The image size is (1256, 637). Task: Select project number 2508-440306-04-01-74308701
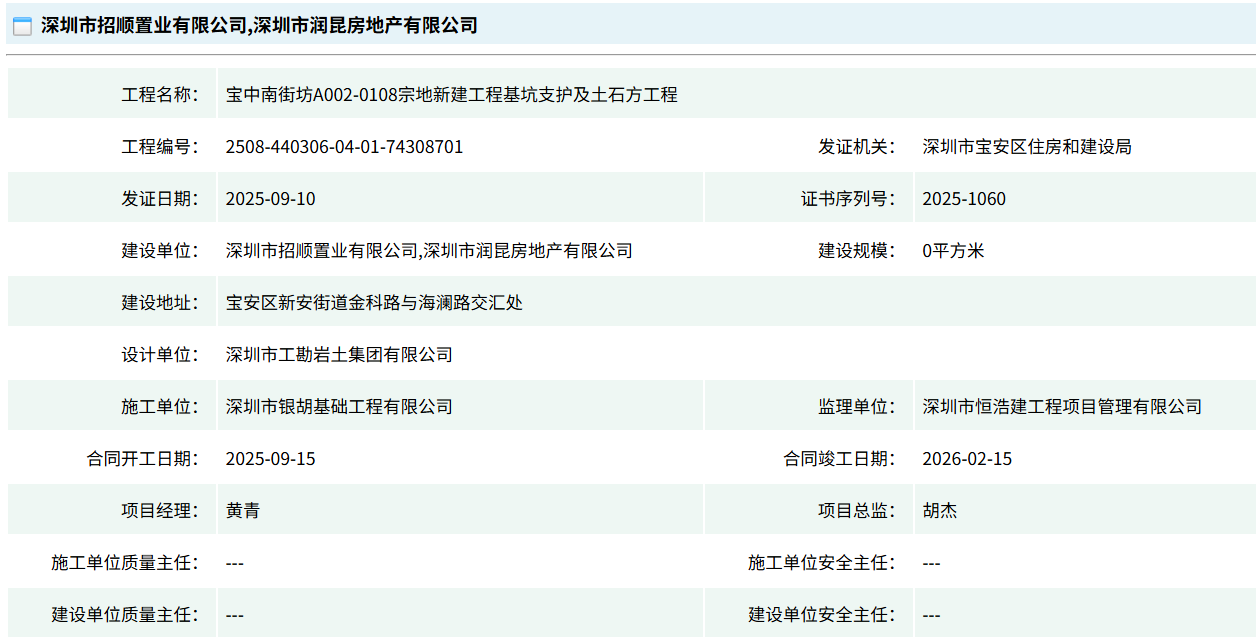345,147
